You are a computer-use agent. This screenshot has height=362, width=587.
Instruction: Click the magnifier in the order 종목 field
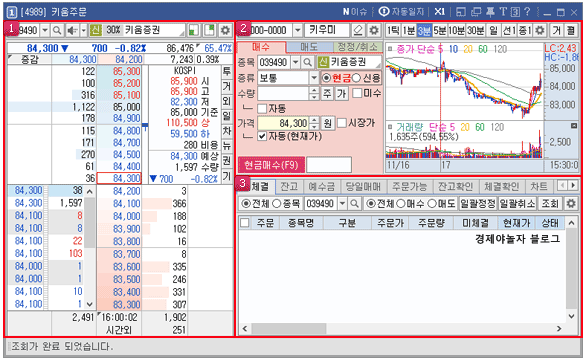coord(308,62)
